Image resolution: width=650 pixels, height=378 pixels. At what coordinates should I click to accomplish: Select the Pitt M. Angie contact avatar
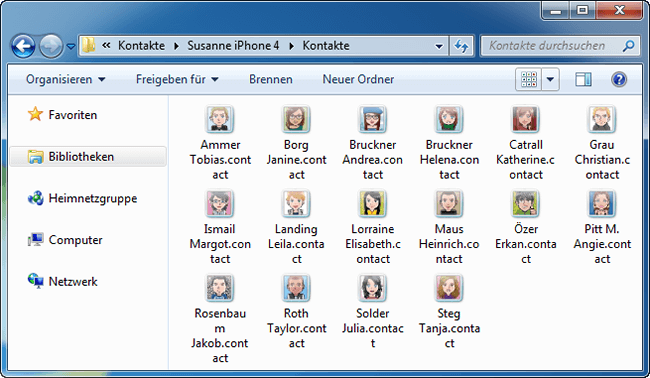(x=601, y=204)
